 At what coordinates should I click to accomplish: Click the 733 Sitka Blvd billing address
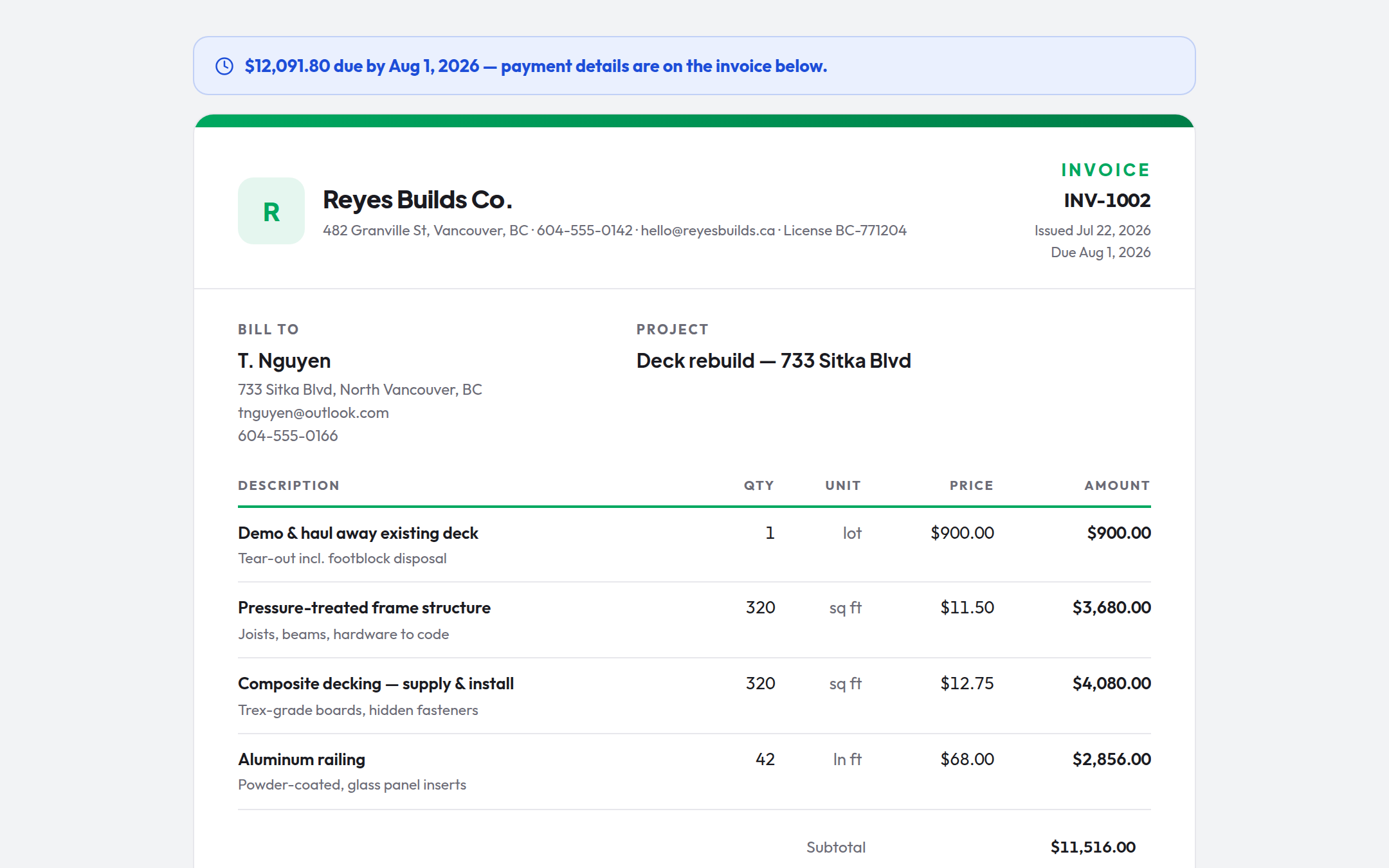[x=360, y=390]
